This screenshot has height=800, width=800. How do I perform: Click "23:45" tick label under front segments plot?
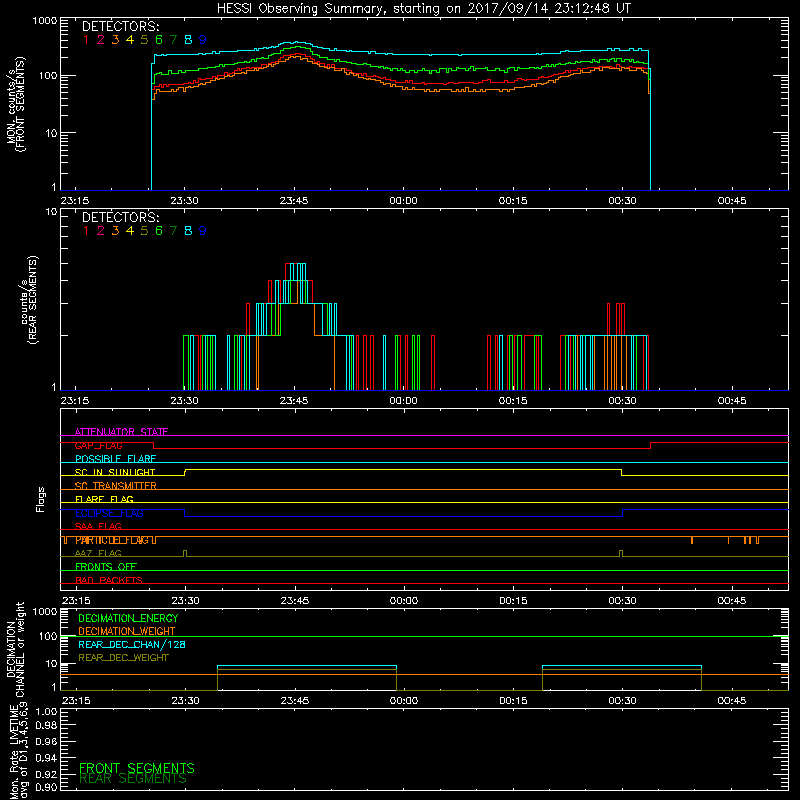[294, 201]
